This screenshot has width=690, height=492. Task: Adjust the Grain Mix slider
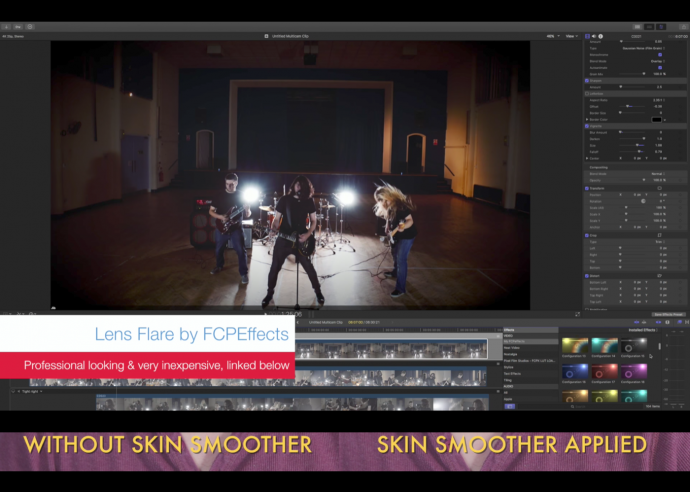click(x=632, y=74)
